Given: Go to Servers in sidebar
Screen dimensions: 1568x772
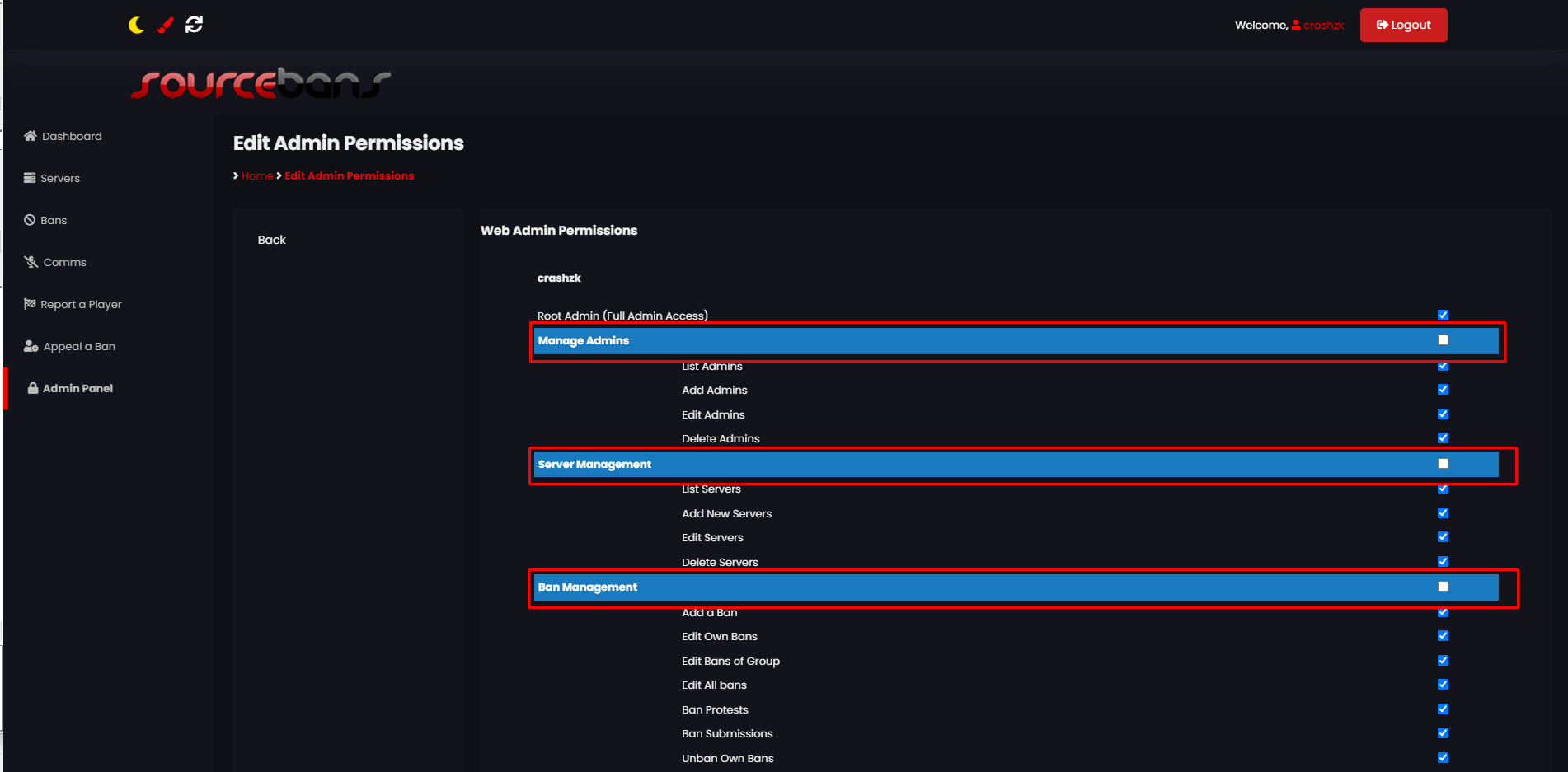Looking at the screenshot, I should click(60, 178).
